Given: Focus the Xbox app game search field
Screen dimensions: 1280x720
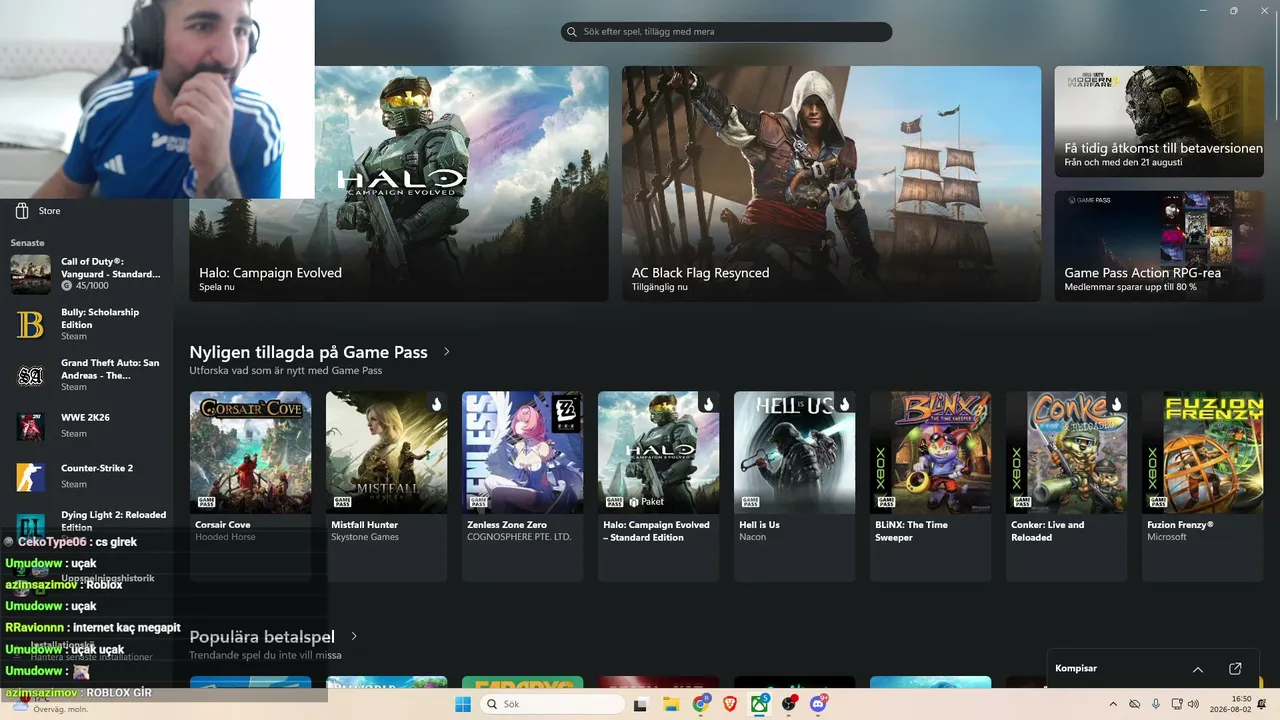Looking at the screenshot, I should pos(726,32).
